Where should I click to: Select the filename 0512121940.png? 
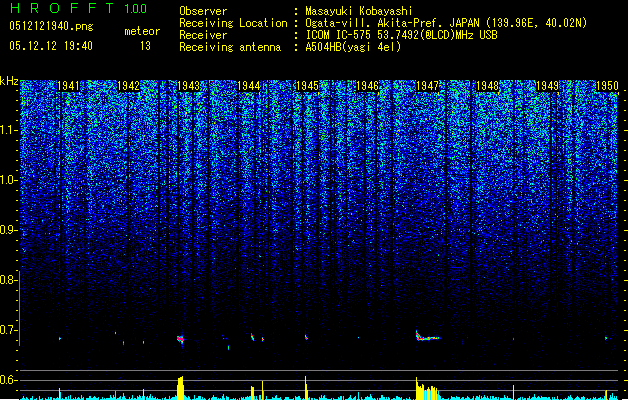(x=51, y=26)
